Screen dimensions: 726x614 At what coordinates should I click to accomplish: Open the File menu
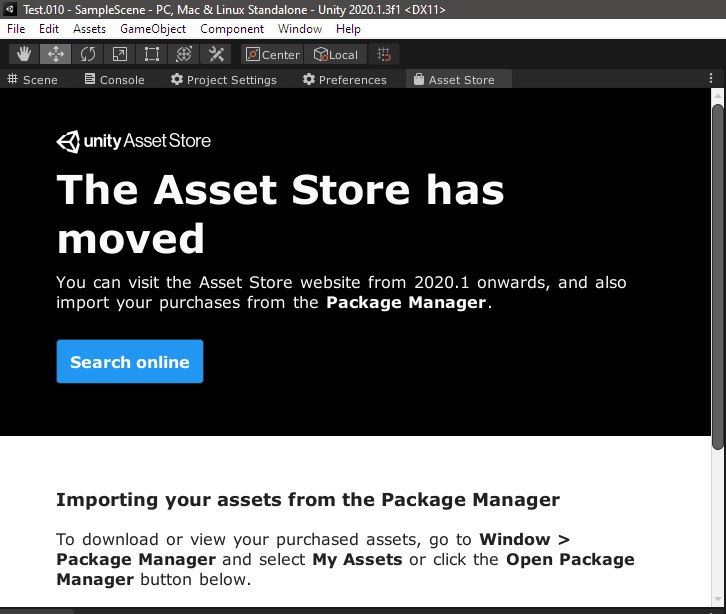pos(16,29)
